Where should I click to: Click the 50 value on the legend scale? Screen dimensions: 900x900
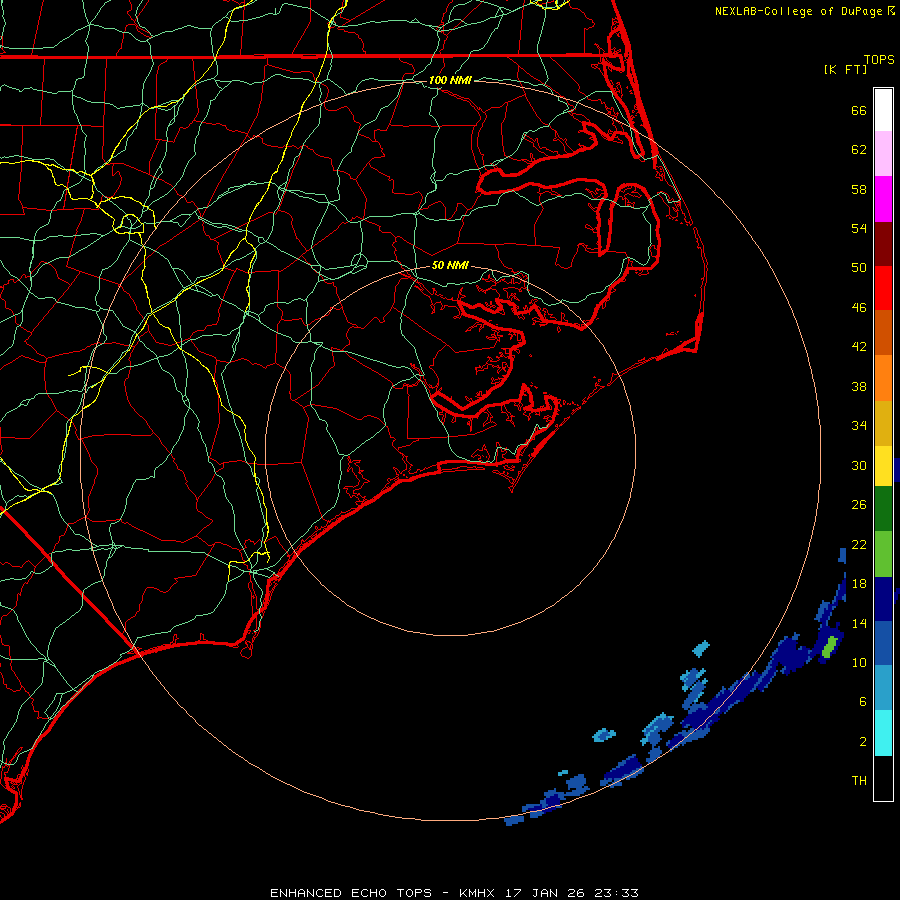(859, 268)
